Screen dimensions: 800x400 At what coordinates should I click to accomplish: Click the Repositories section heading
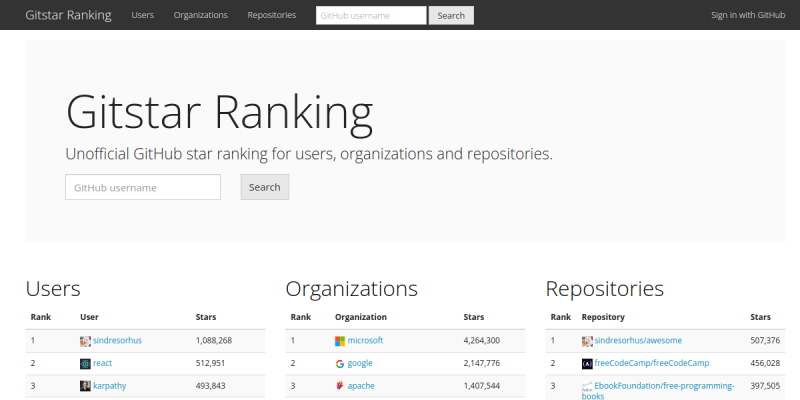pyautogui.click(x=605, y=289)
